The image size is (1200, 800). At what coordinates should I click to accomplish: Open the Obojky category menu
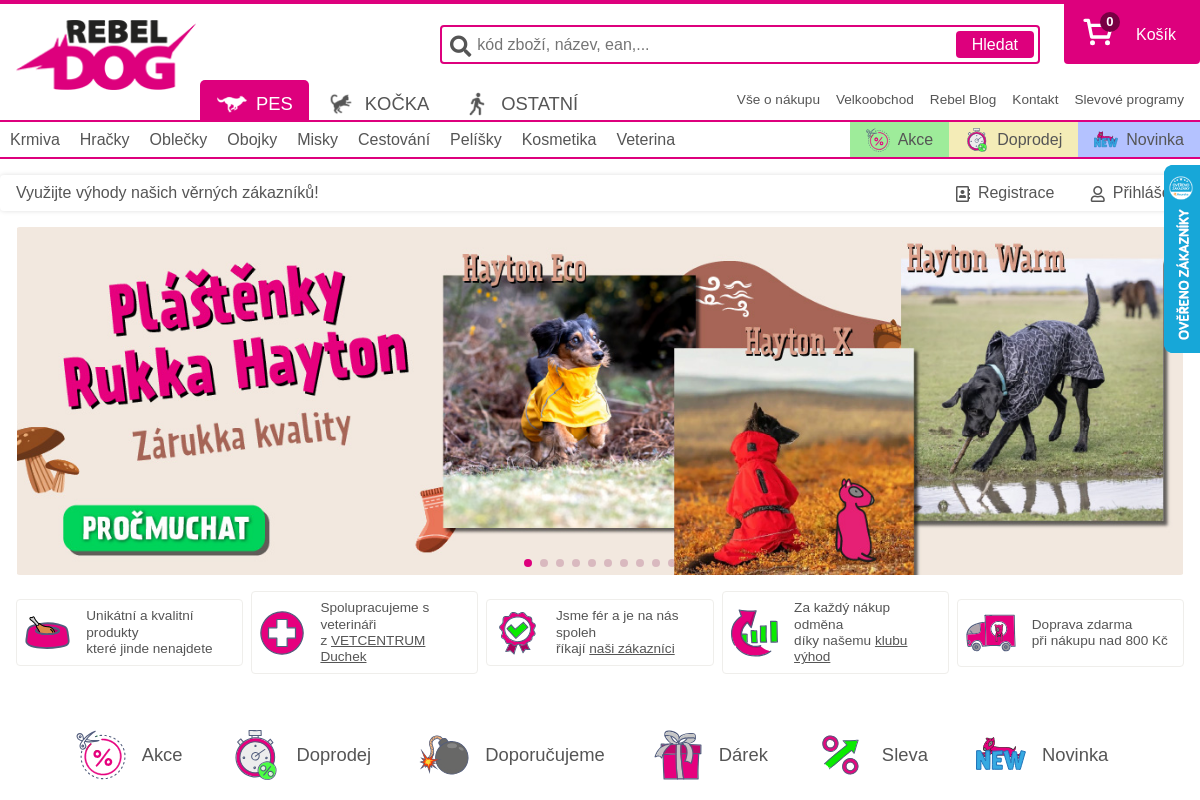click(x=252, y=140)
